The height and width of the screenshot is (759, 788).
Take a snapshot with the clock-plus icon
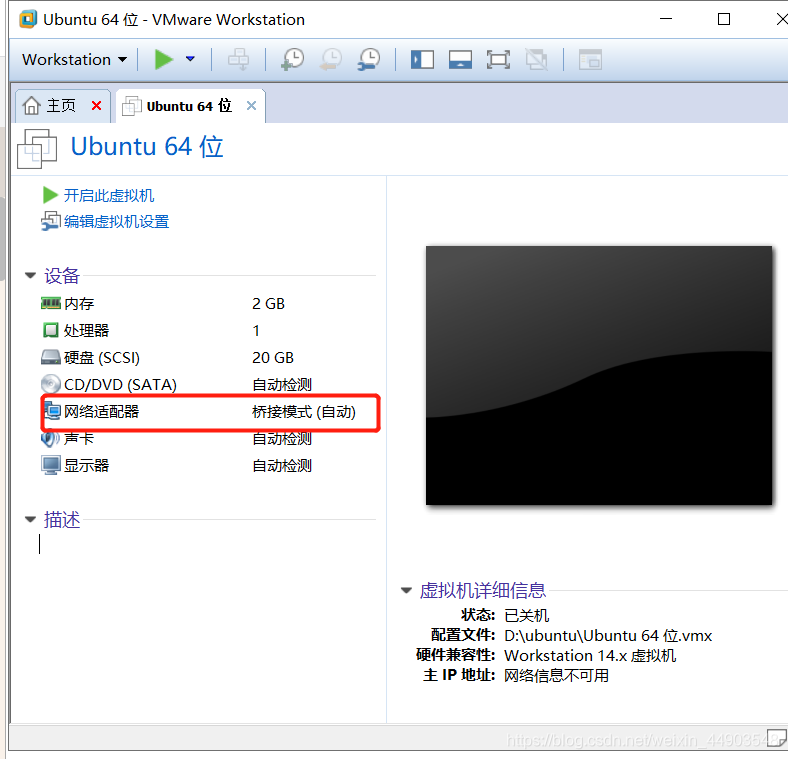(292, 59)
